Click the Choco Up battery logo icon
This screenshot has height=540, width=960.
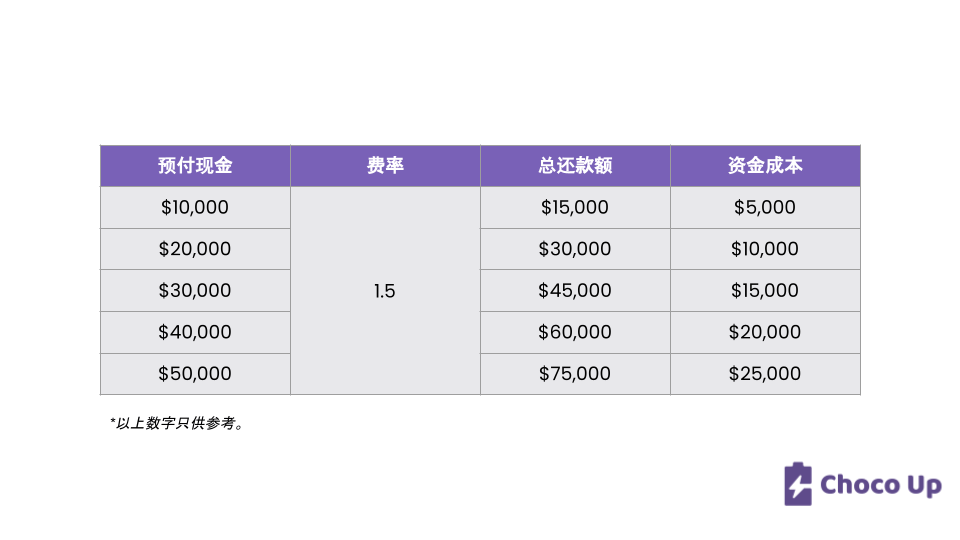pyautogui.click(x=798, y=484)
